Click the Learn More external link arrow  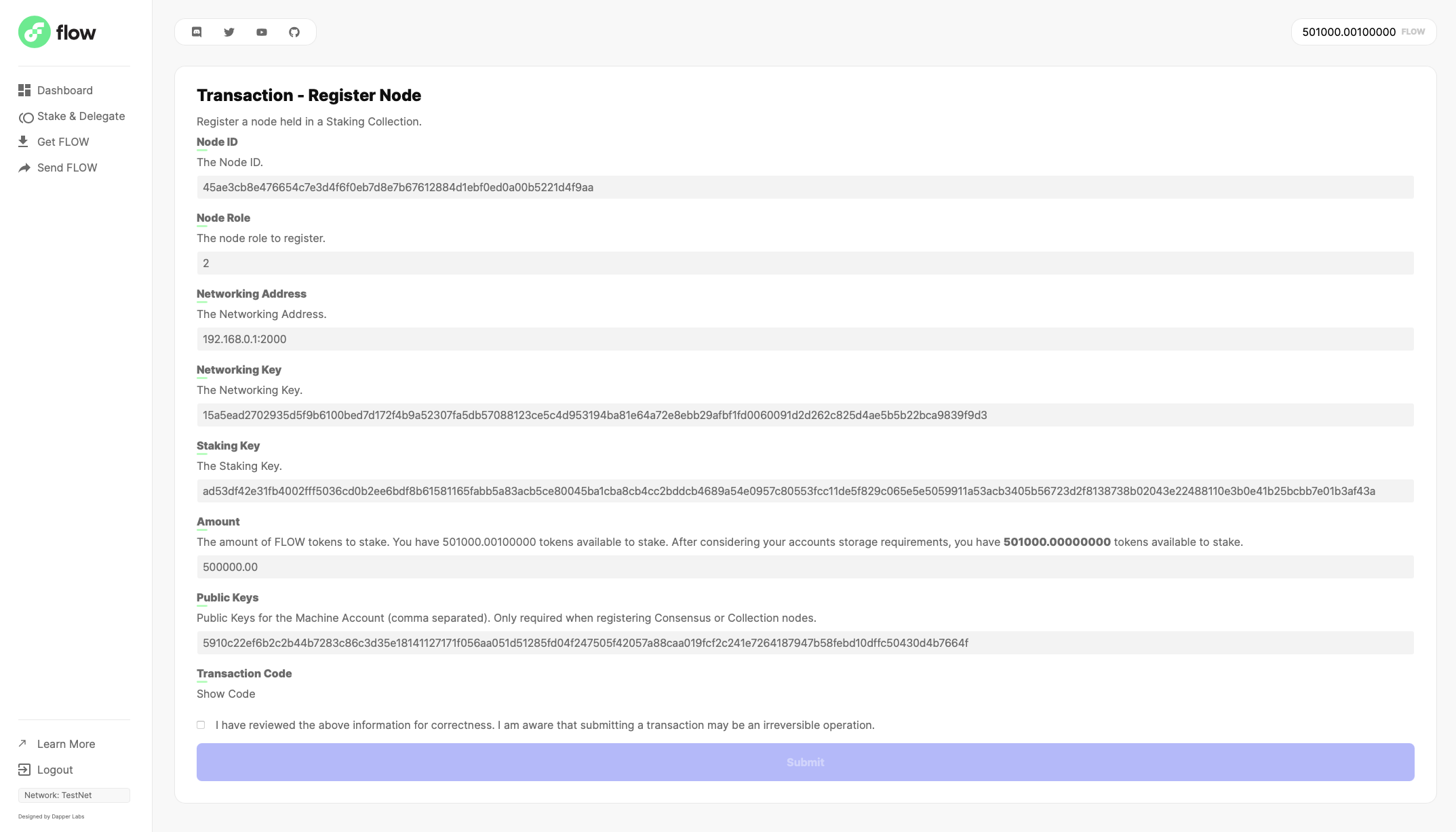[23, 743]
